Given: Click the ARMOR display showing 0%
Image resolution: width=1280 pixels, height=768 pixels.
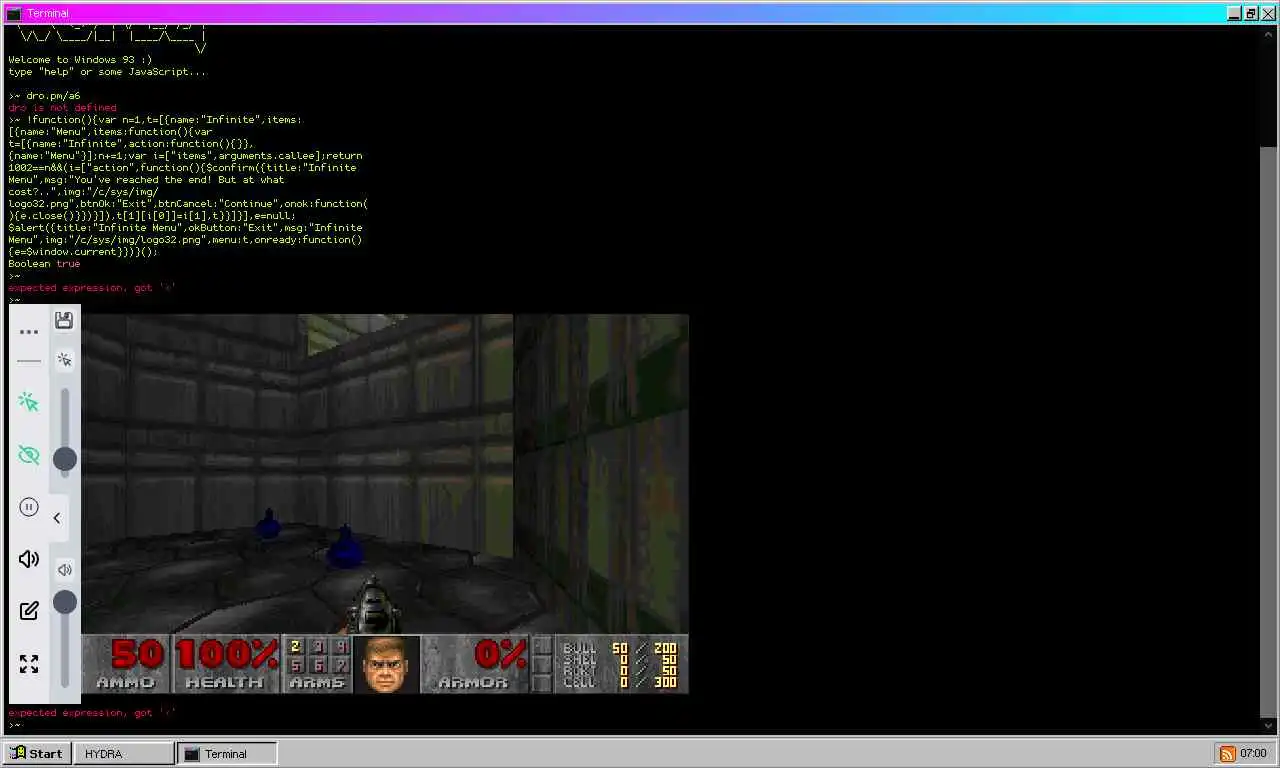Looking at the screenshot, I should point(475,664).
